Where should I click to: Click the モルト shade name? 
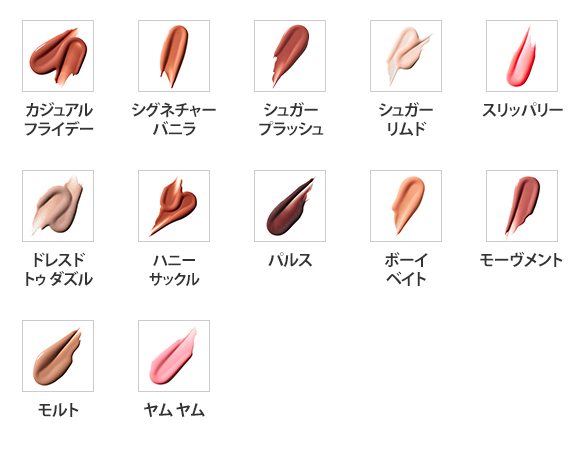click(58, 410)
